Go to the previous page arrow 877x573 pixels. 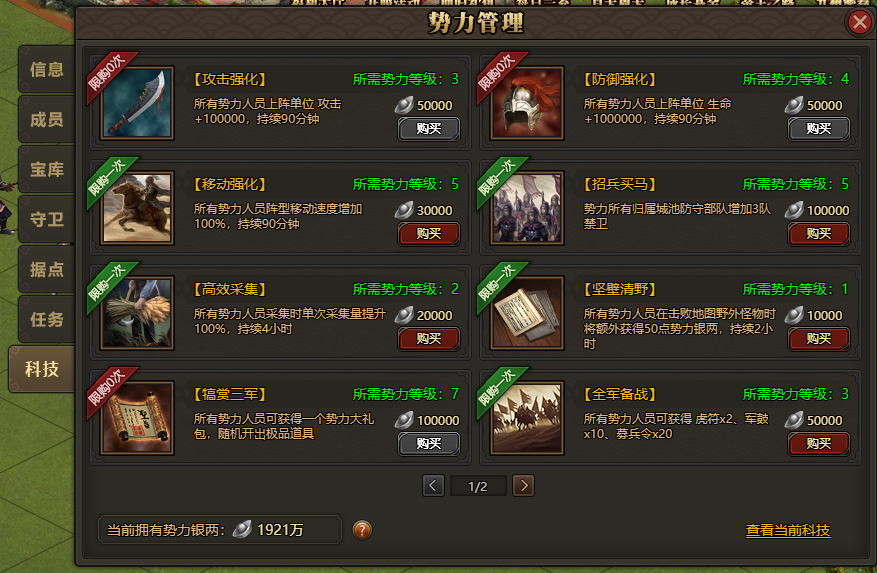click(x=433, y=486)
